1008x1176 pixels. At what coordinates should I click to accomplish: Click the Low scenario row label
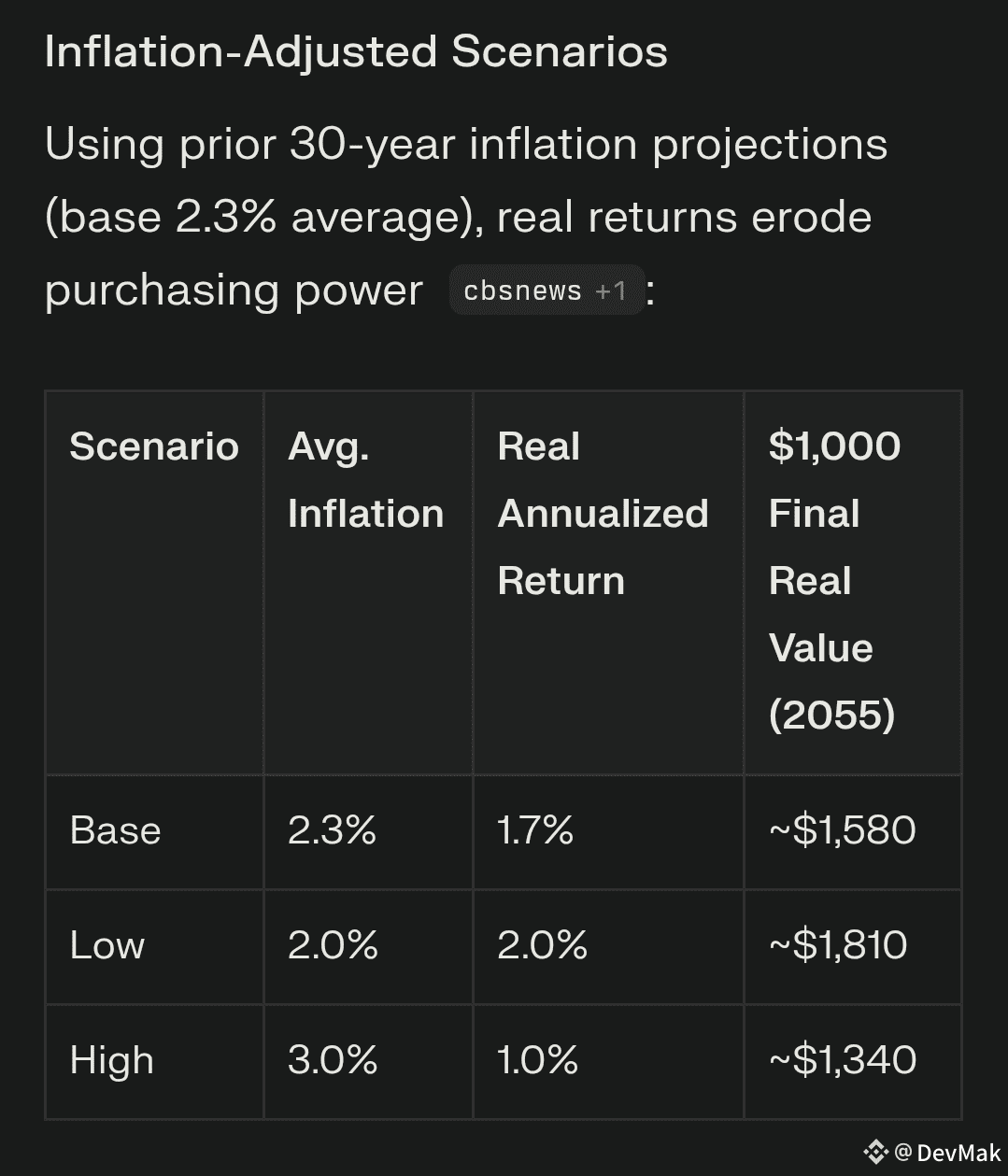107,946
